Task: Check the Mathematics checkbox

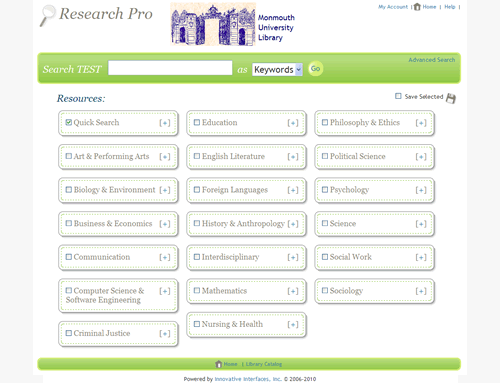Action: 197,291
